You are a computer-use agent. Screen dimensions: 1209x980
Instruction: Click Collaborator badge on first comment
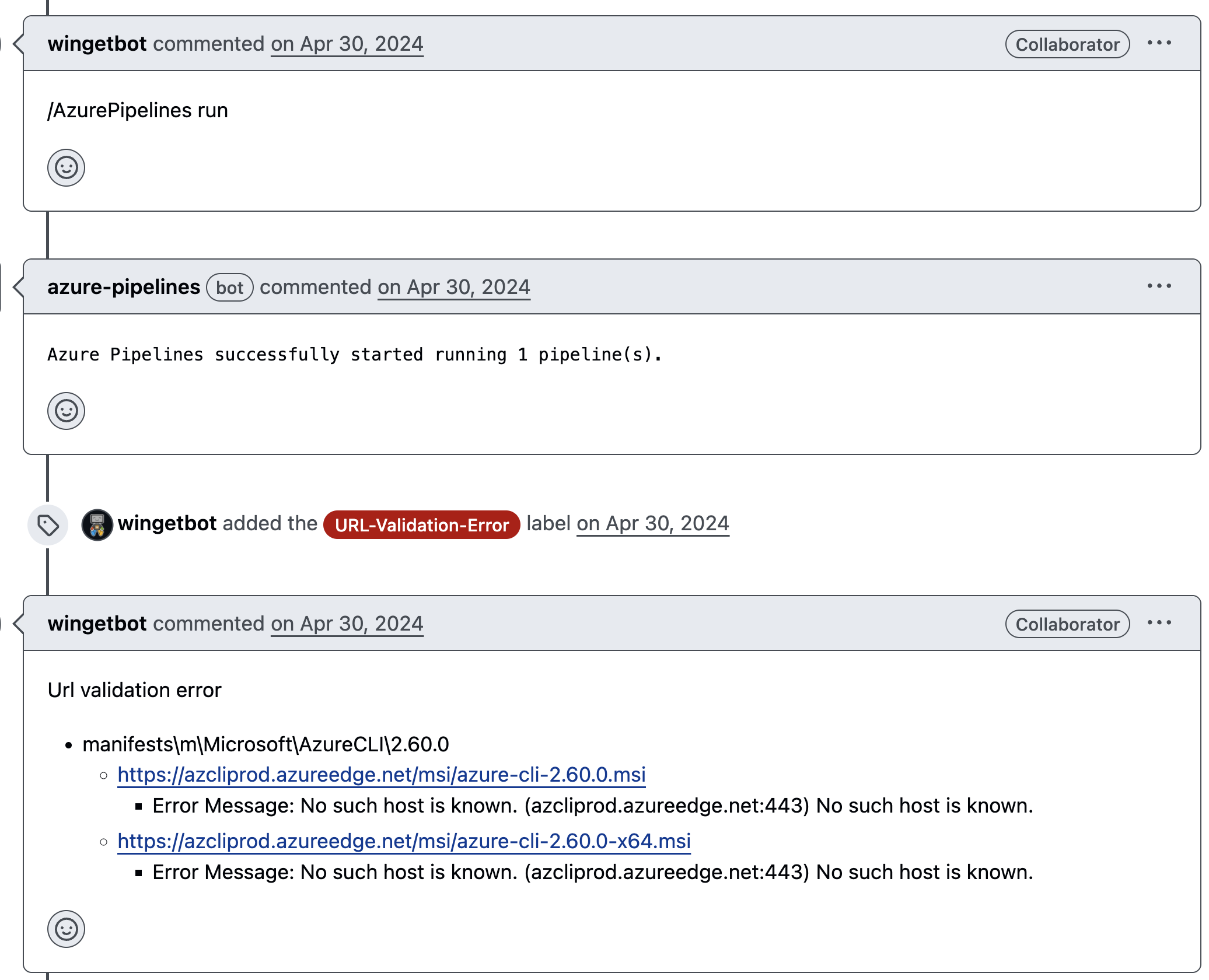pyautogui.click(x=1067, y=44)
